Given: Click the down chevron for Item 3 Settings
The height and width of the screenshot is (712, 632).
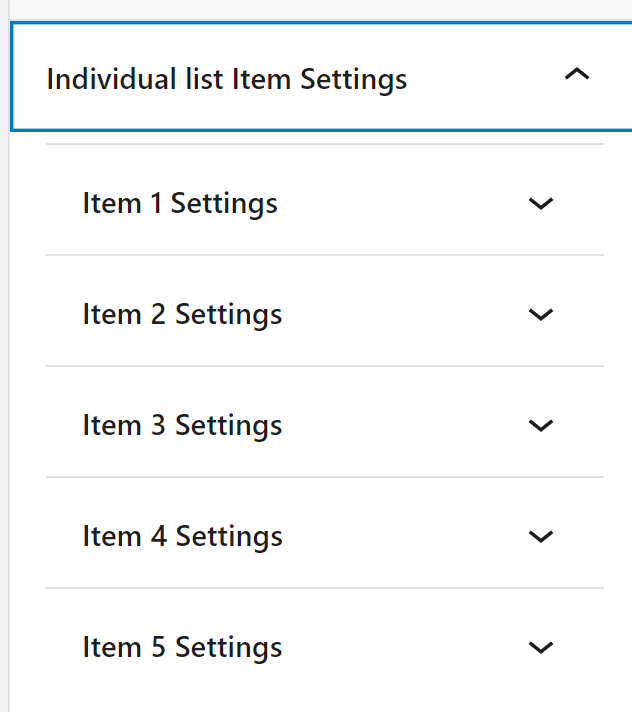Looking at the screenshot, I should click(541, 426).
